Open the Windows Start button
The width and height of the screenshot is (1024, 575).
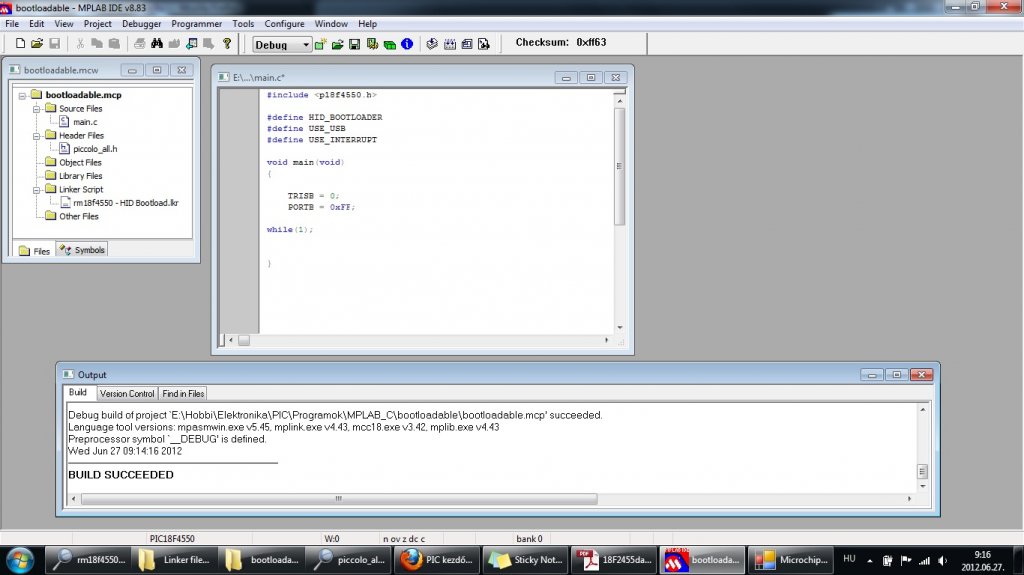click(20, 560)
